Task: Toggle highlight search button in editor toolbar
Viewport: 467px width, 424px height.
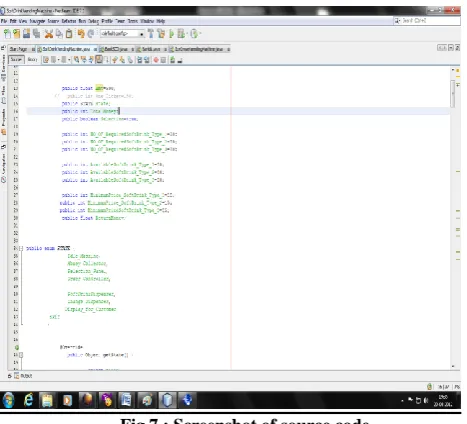Action: tap(99, 60)
